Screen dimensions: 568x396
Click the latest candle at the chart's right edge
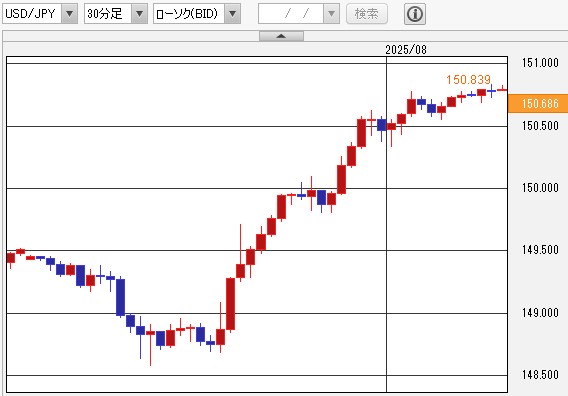point(502,89)
